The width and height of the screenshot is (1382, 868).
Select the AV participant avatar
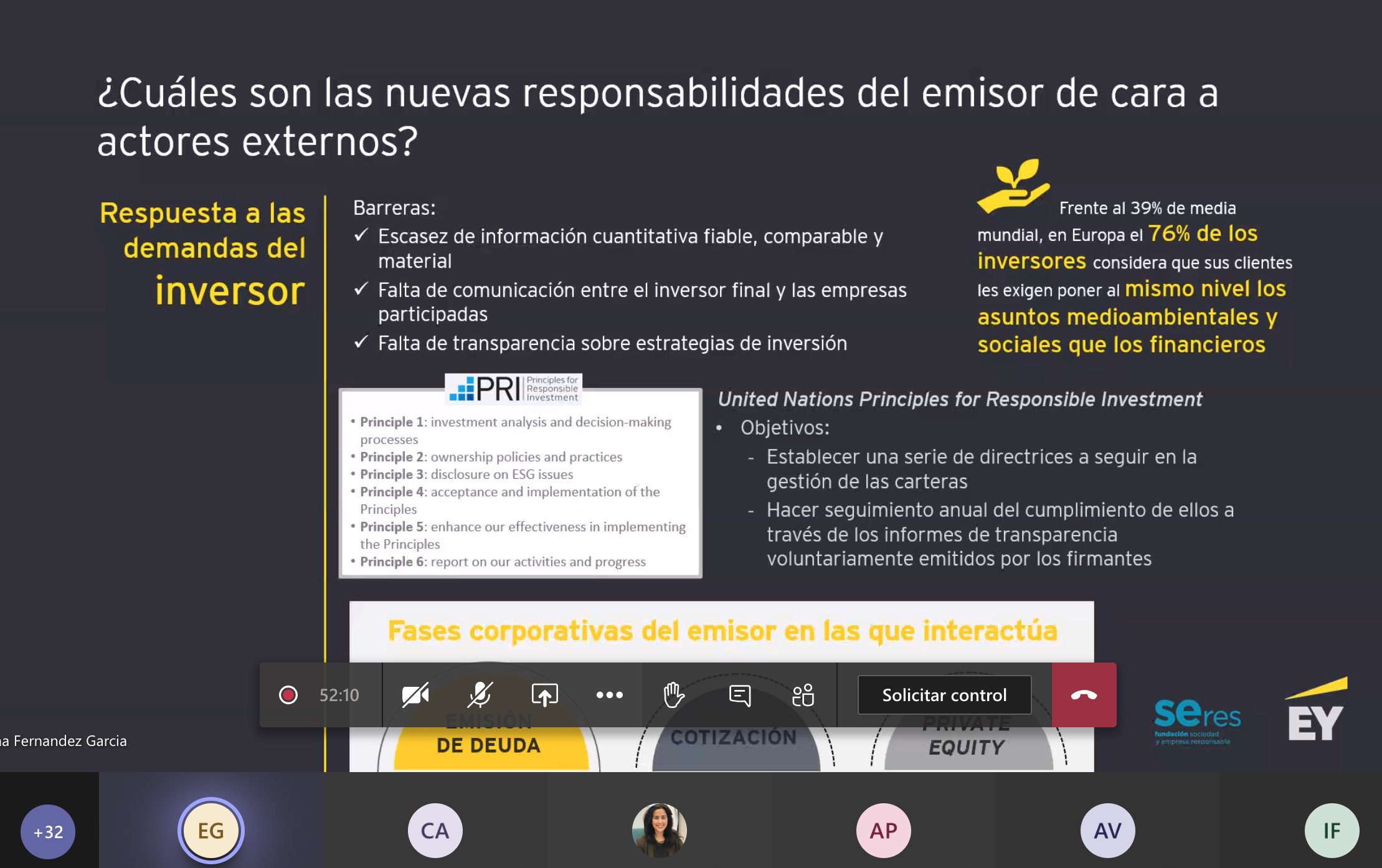click(x=1107, y=831)
